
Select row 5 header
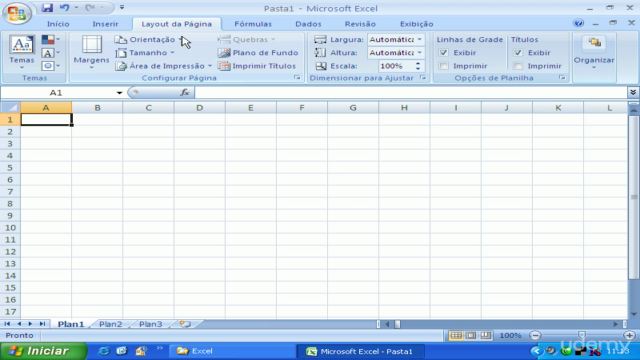pyautogui.click(x=10, y=168)
